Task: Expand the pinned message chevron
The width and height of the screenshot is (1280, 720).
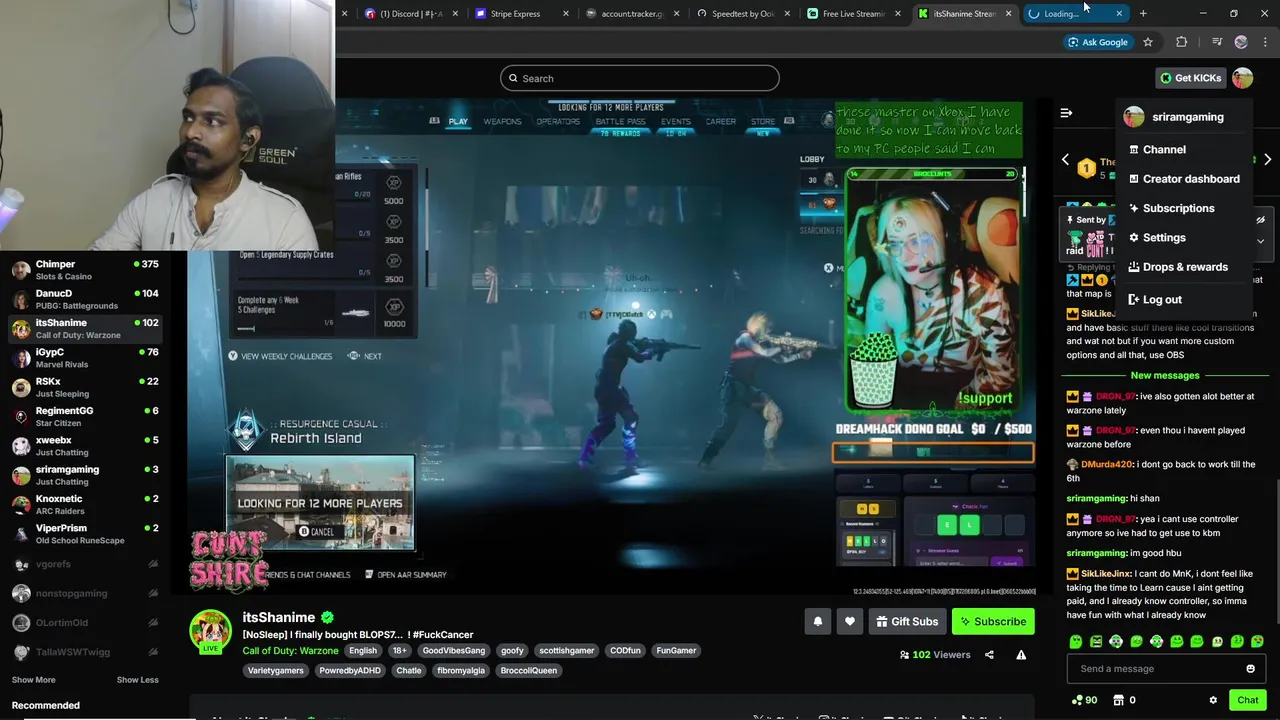Action: 1260,241
